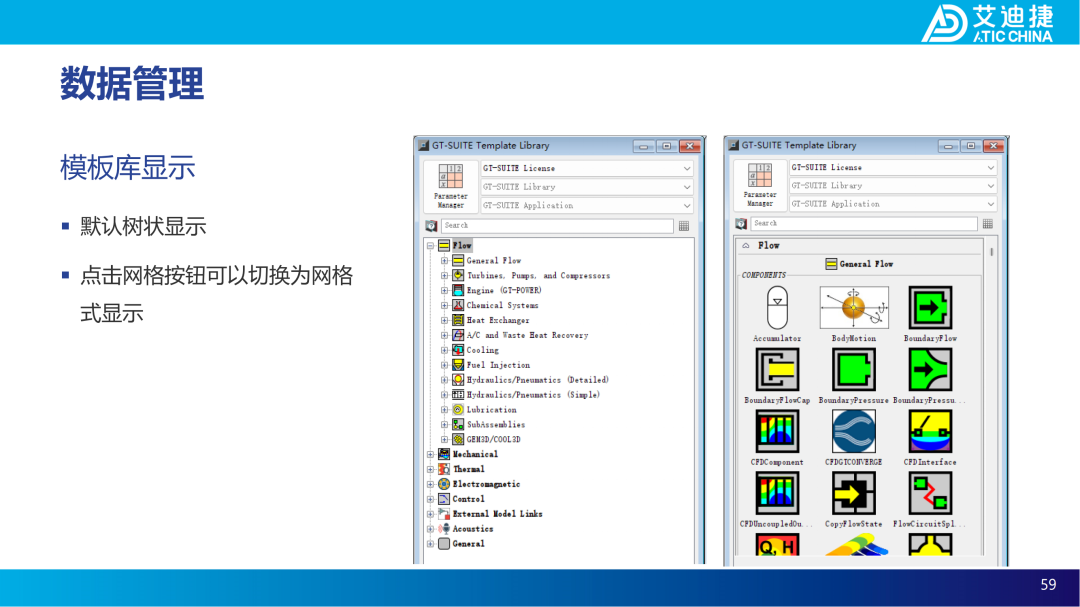Select Hydraulics/Pneumatics (Detailed) row

point(530,380)
